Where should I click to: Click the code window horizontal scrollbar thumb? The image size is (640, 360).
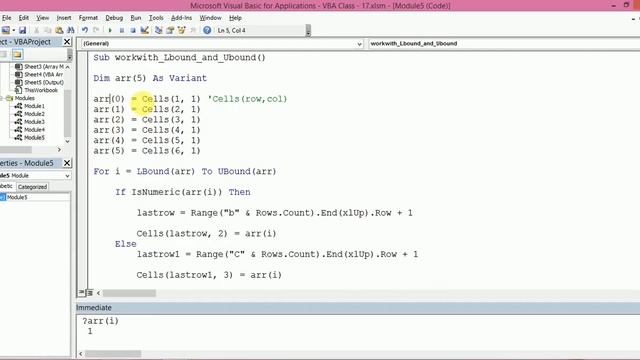pos(129,293)
